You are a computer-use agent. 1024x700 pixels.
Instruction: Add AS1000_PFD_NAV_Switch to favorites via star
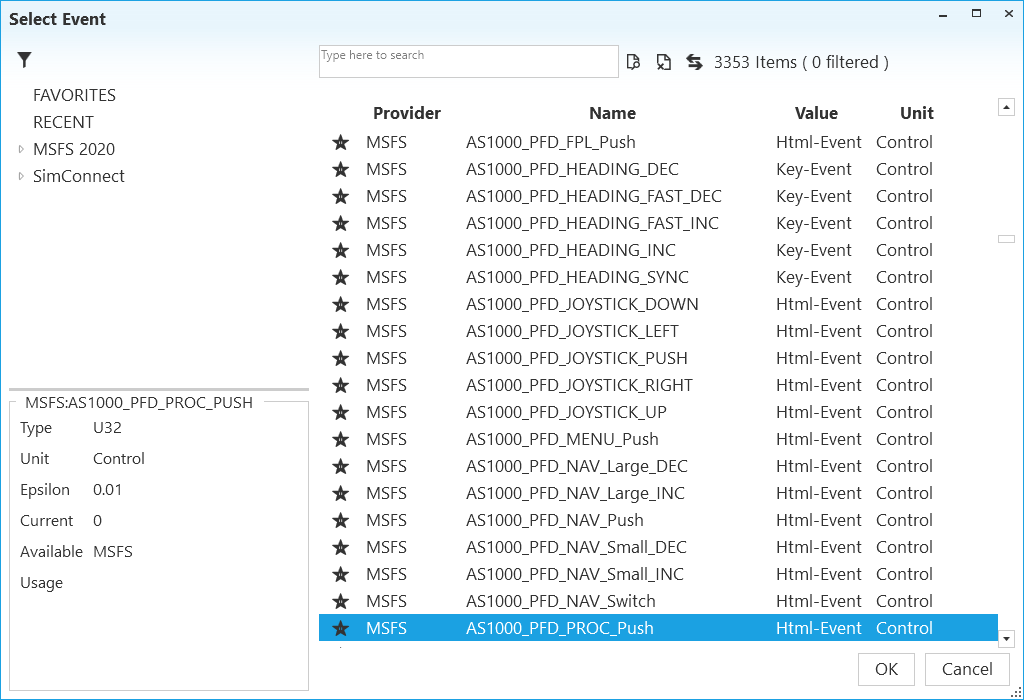340,601
